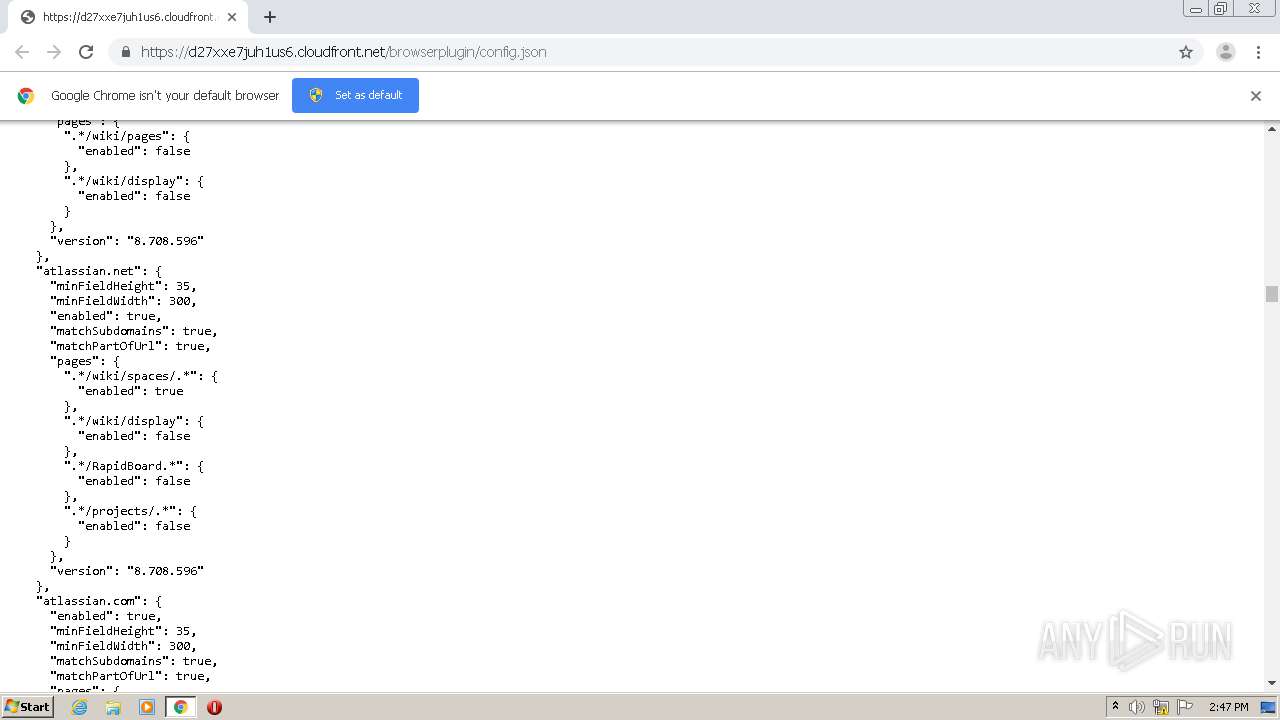
Task: Click the ".*/RapidBoard.*" key text
Action: click(x=124, y=466)
